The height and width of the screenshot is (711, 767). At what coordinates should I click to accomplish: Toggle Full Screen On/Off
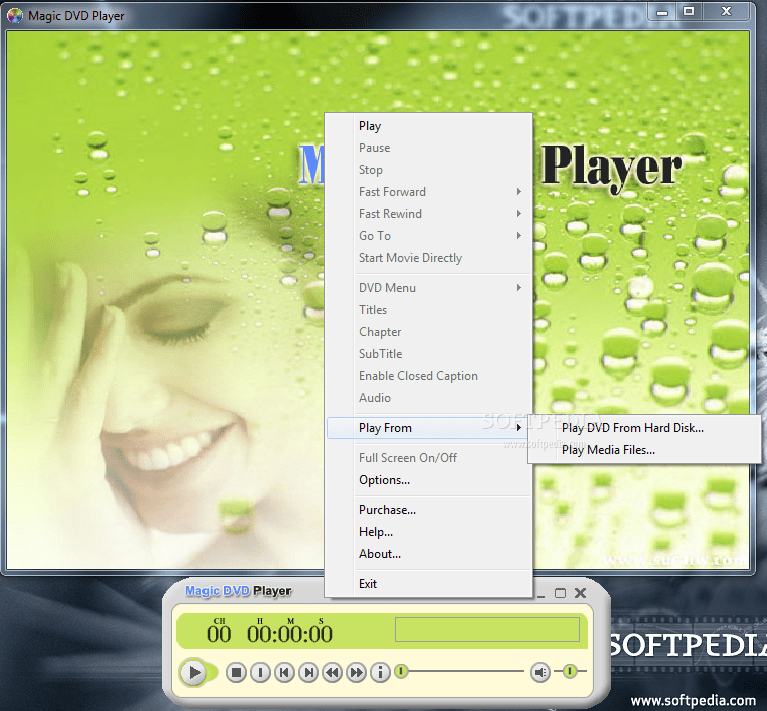tap(429, 458)
